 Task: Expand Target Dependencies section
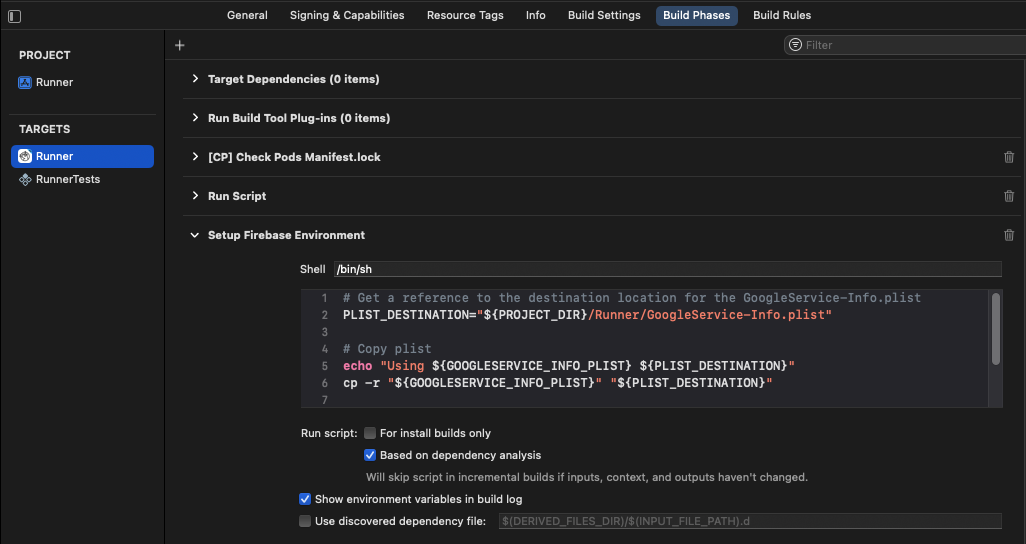196,79
